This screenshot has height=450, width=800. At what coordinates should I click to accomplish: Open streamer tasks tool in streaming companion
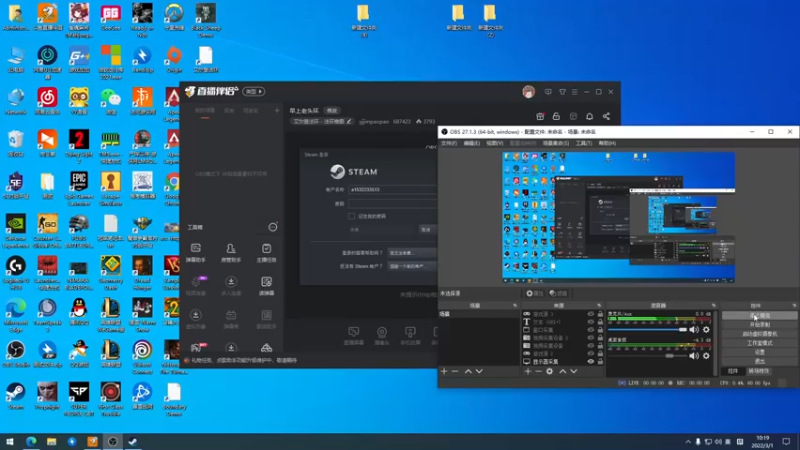click(266, 253)
